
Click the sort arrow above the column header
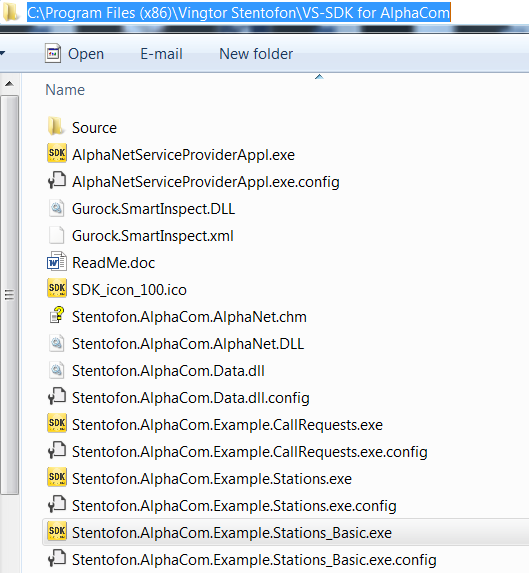[319, 76]
